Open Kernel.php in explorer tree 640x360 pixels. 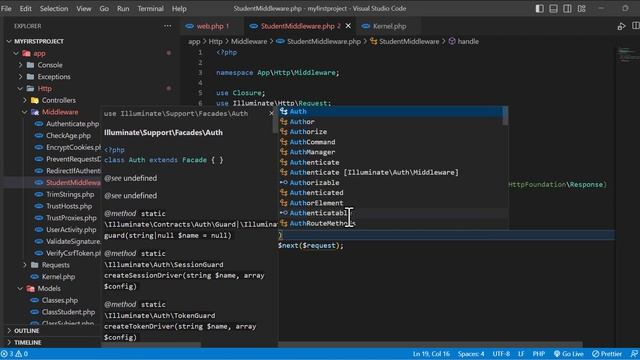(x=58, y=277)
